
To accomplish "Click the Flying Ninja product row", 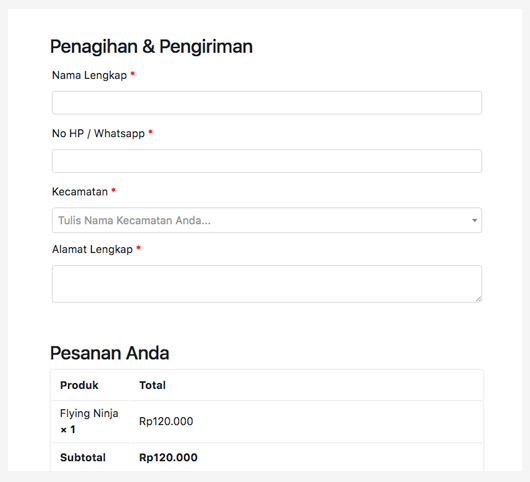I will tap(267, 421).
